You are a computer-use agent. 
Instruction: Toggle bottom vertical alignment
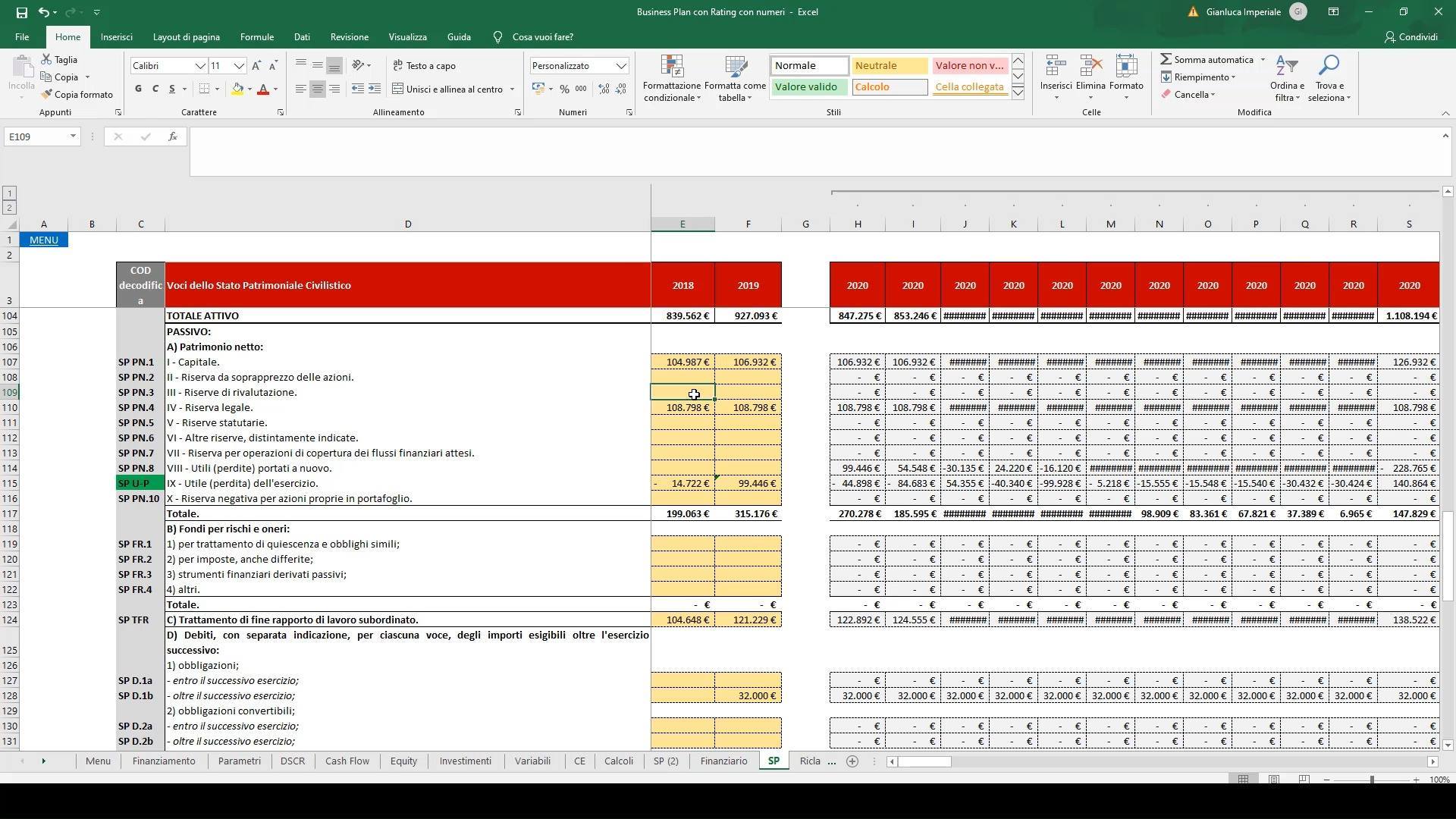[x=334, y=65]
